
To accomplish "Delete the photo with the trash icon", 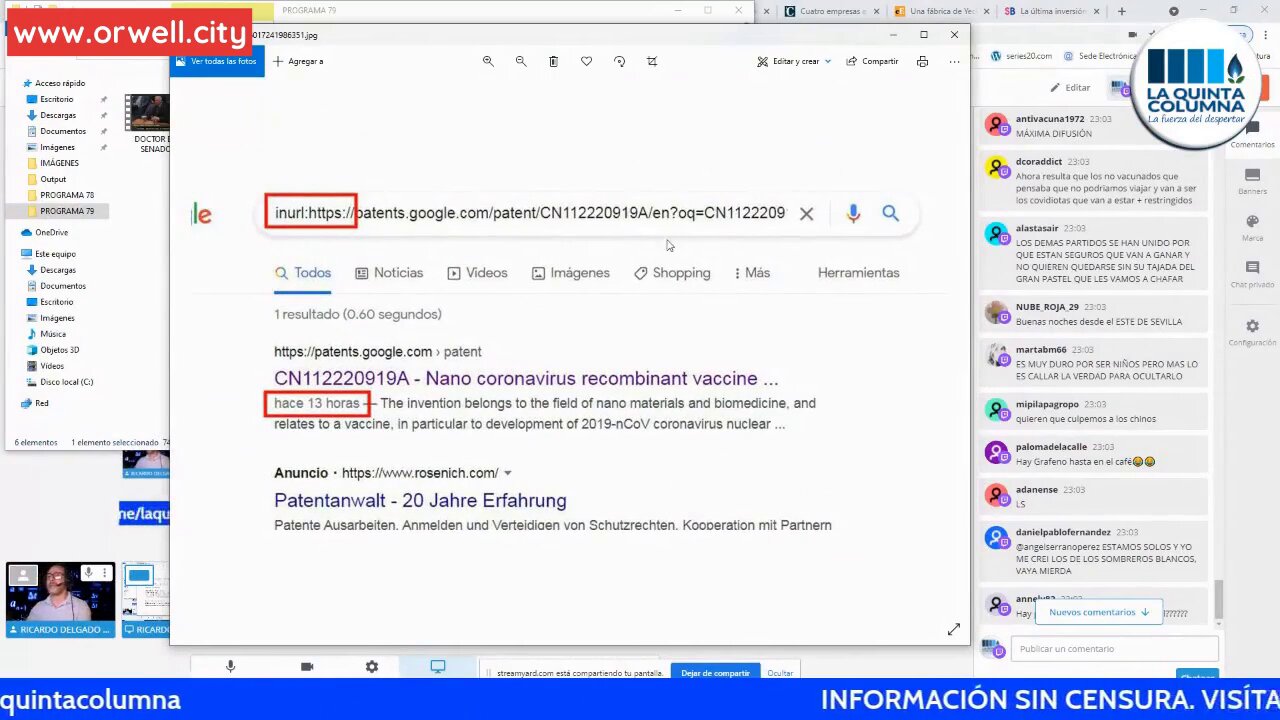I will coord(553,61).
